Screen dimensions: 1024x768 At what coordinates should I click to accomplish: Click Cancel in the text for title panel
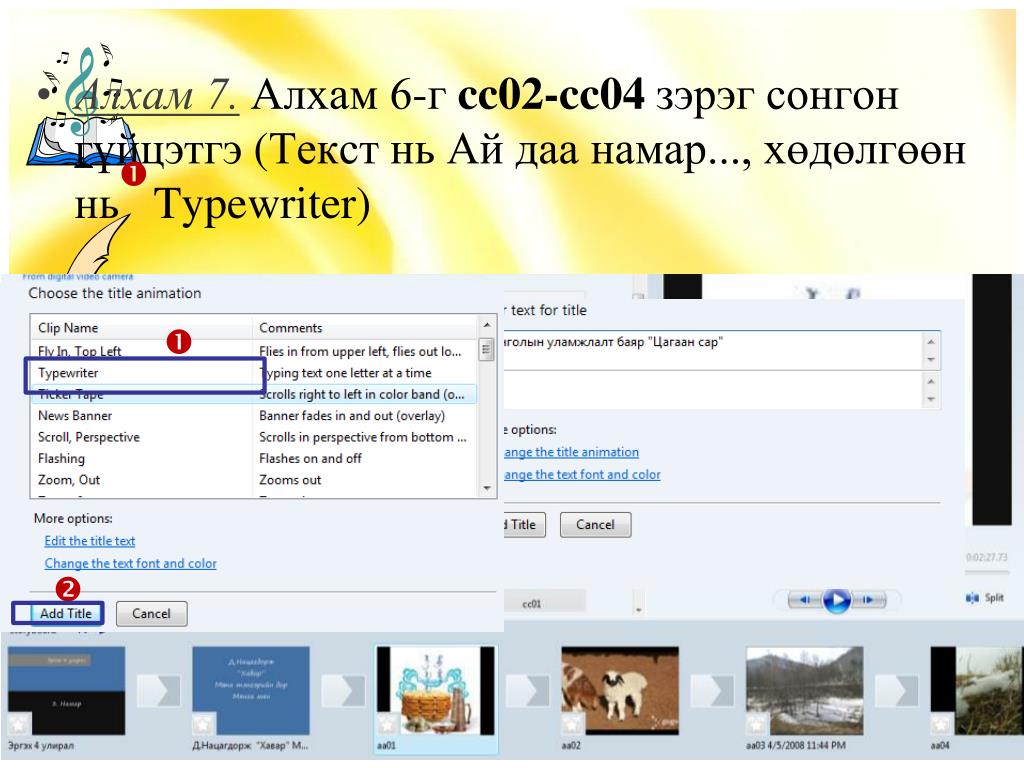pyautogui.click(x=596, y=525)
